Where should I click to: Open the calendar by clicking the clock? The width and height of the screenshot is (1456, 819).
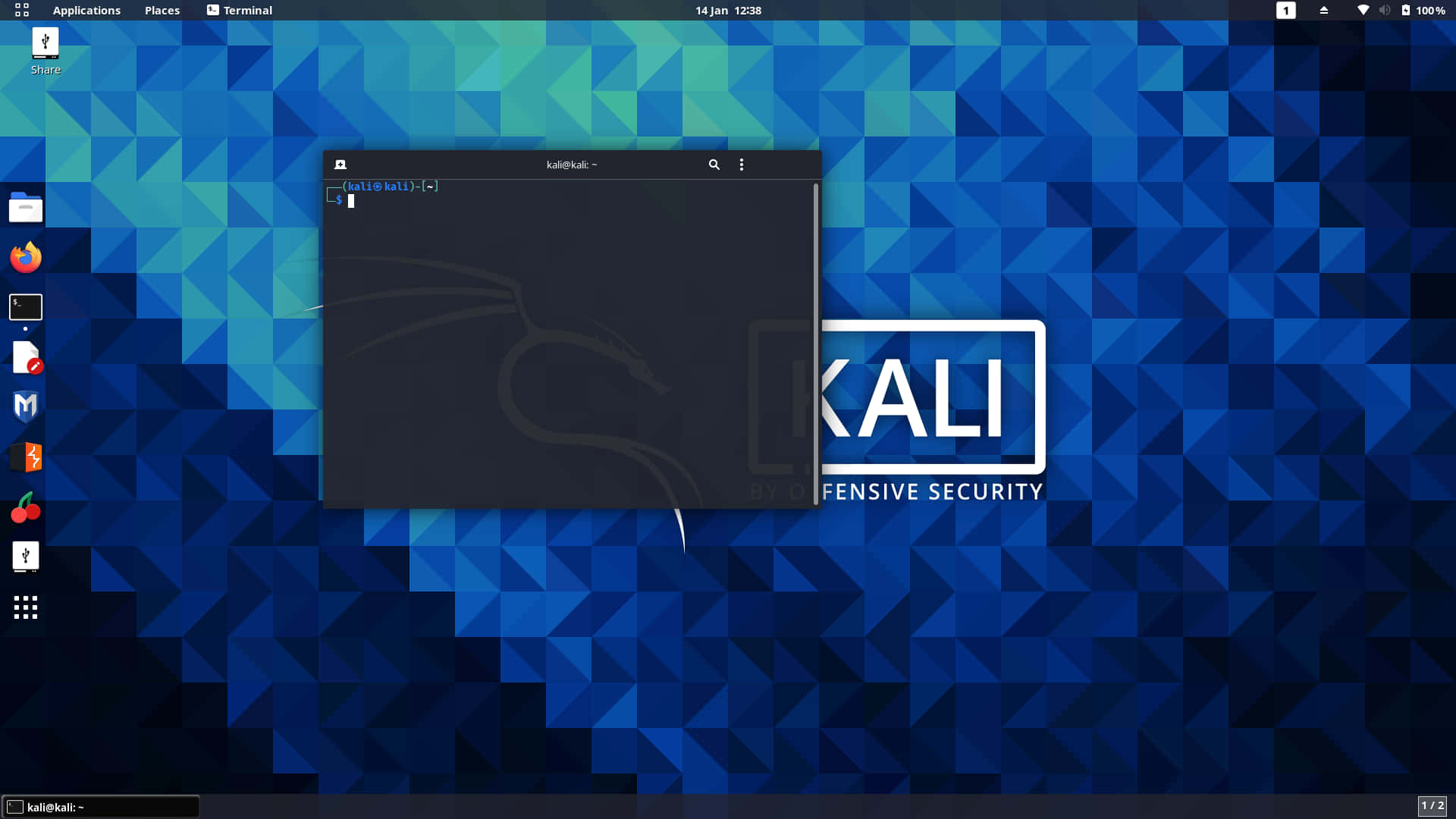point(728,10)
